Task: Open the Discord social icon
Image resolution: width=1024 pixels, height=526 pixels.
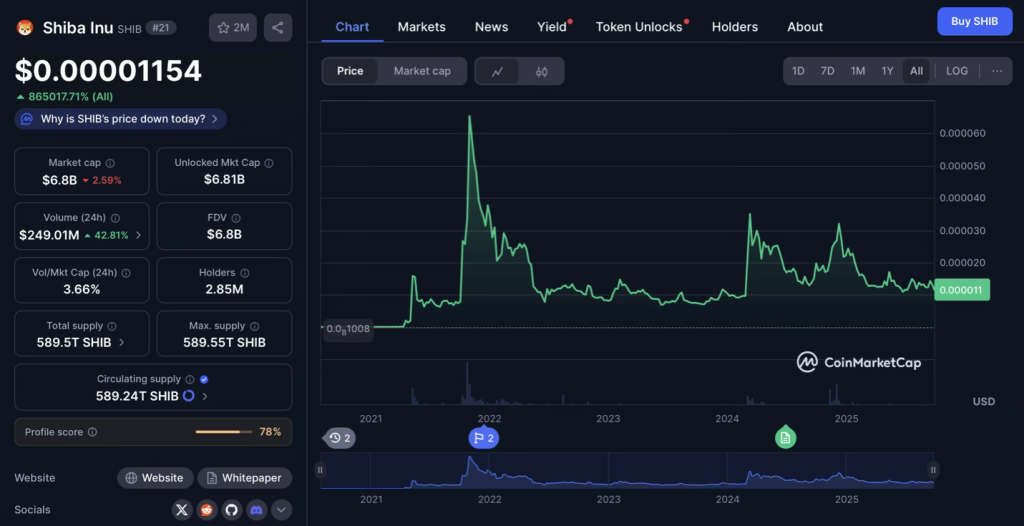Action: point(257,510)
